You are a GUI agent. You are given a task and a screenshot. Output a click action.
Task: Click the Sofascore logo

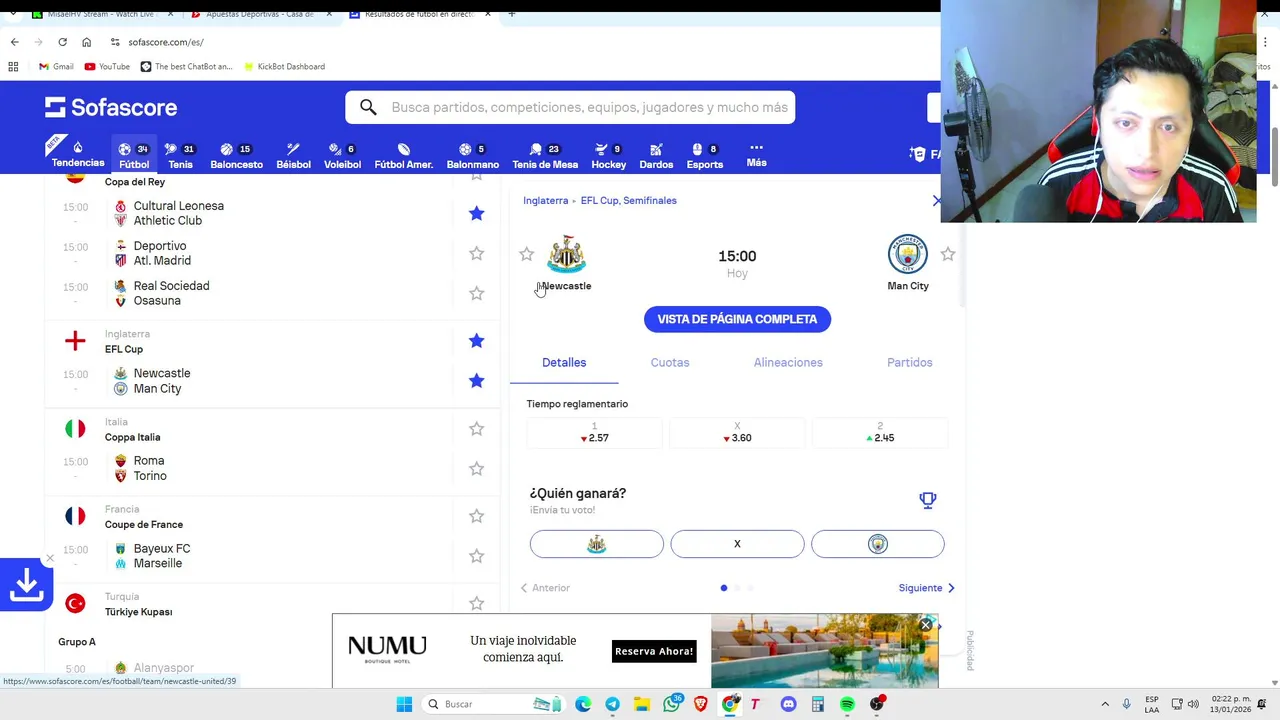111,107
